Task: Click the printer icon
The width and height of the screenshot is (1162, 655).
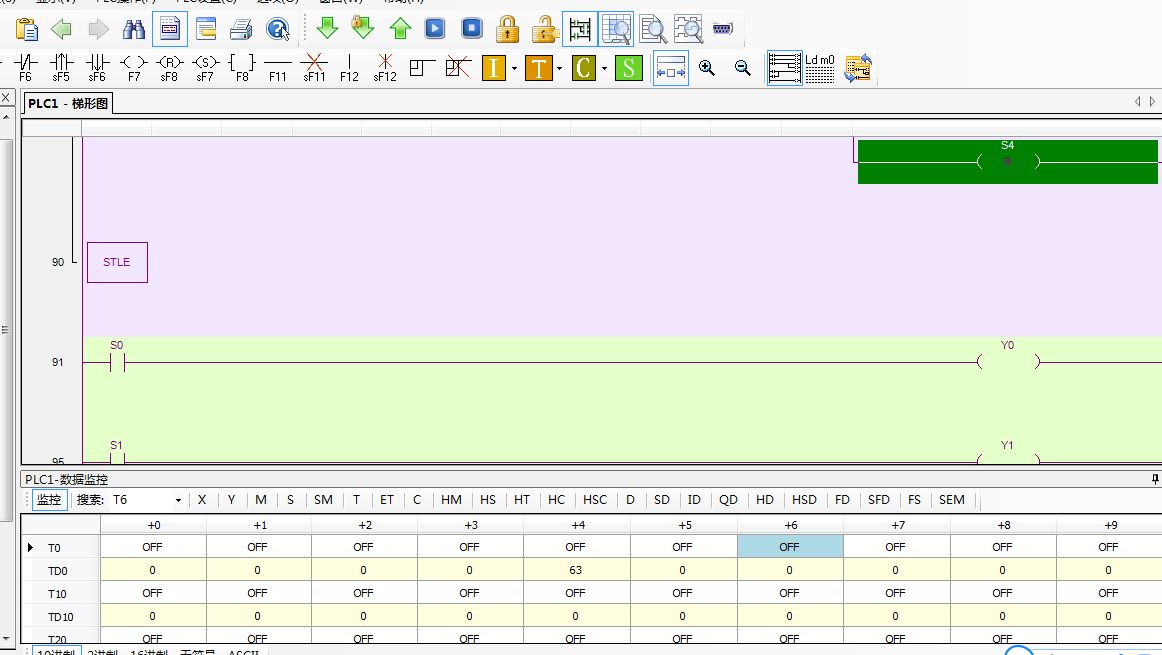Action: click(241, 29)
